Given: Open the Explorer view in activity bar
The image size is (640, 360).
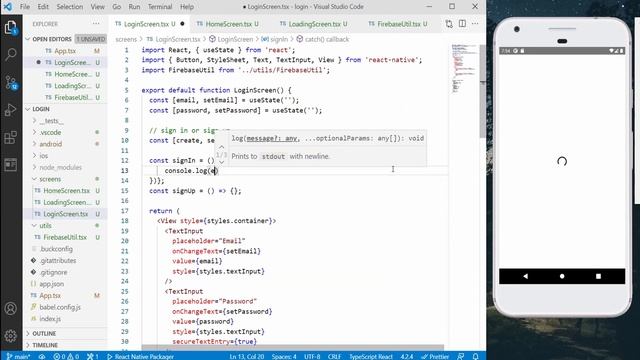Looking at the screenshot, I should pos(11,28).
